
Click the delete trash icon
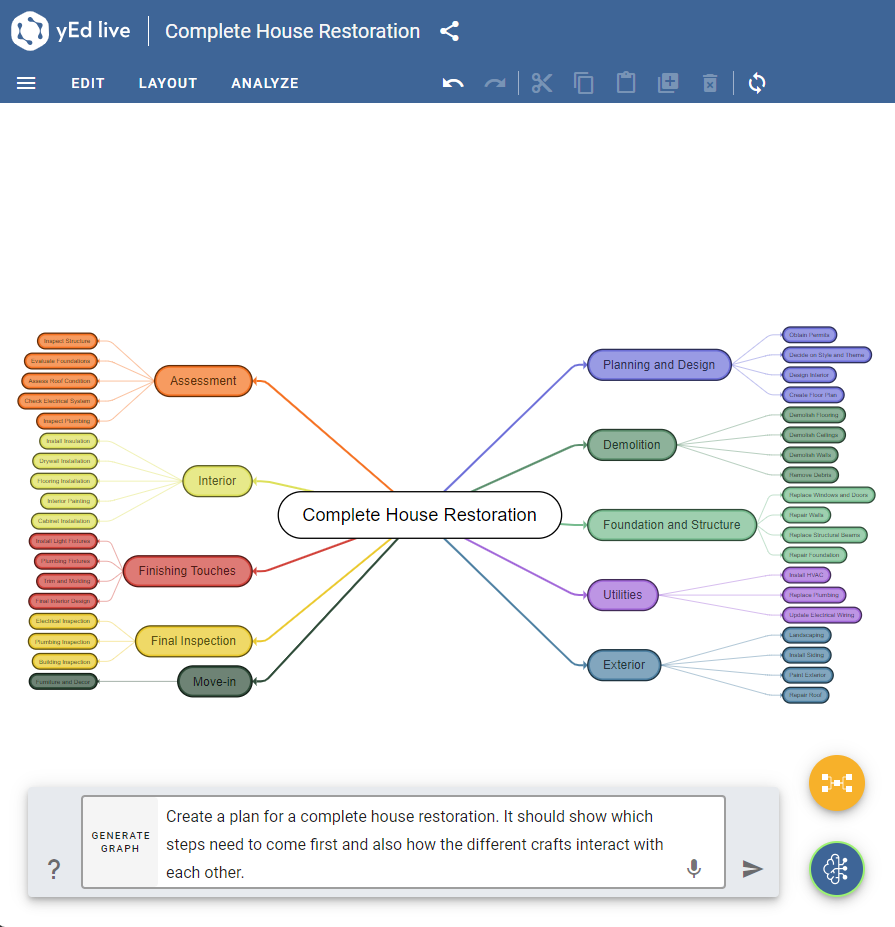pos(710,83)
